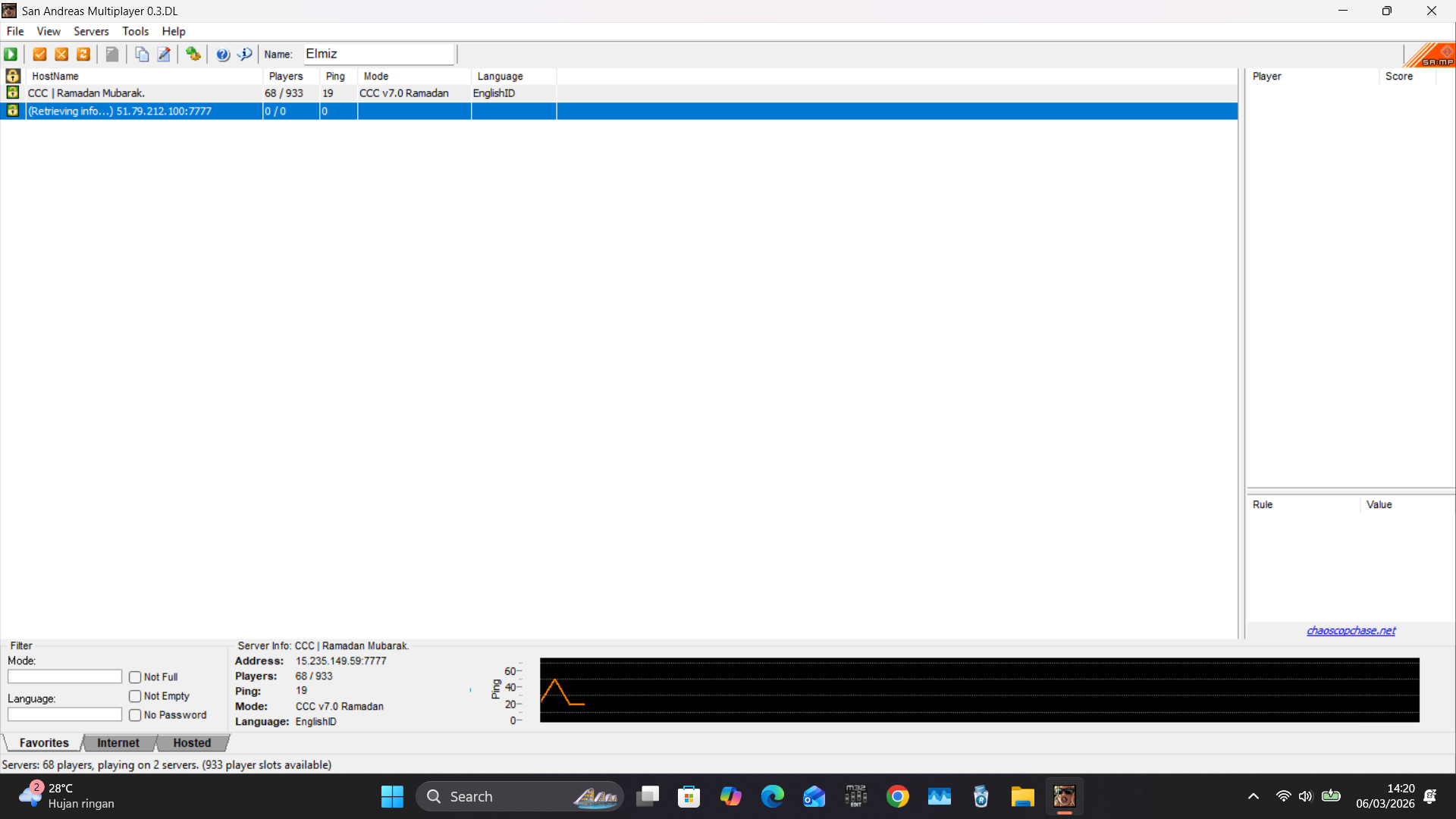Click padlock icon of CCC Ramadan Mubarak row

click(x=12, y=93)
